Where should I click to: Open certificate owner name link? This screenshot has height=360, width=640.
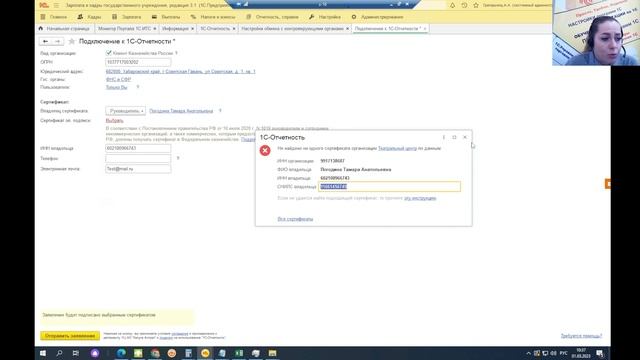(181, 111)
